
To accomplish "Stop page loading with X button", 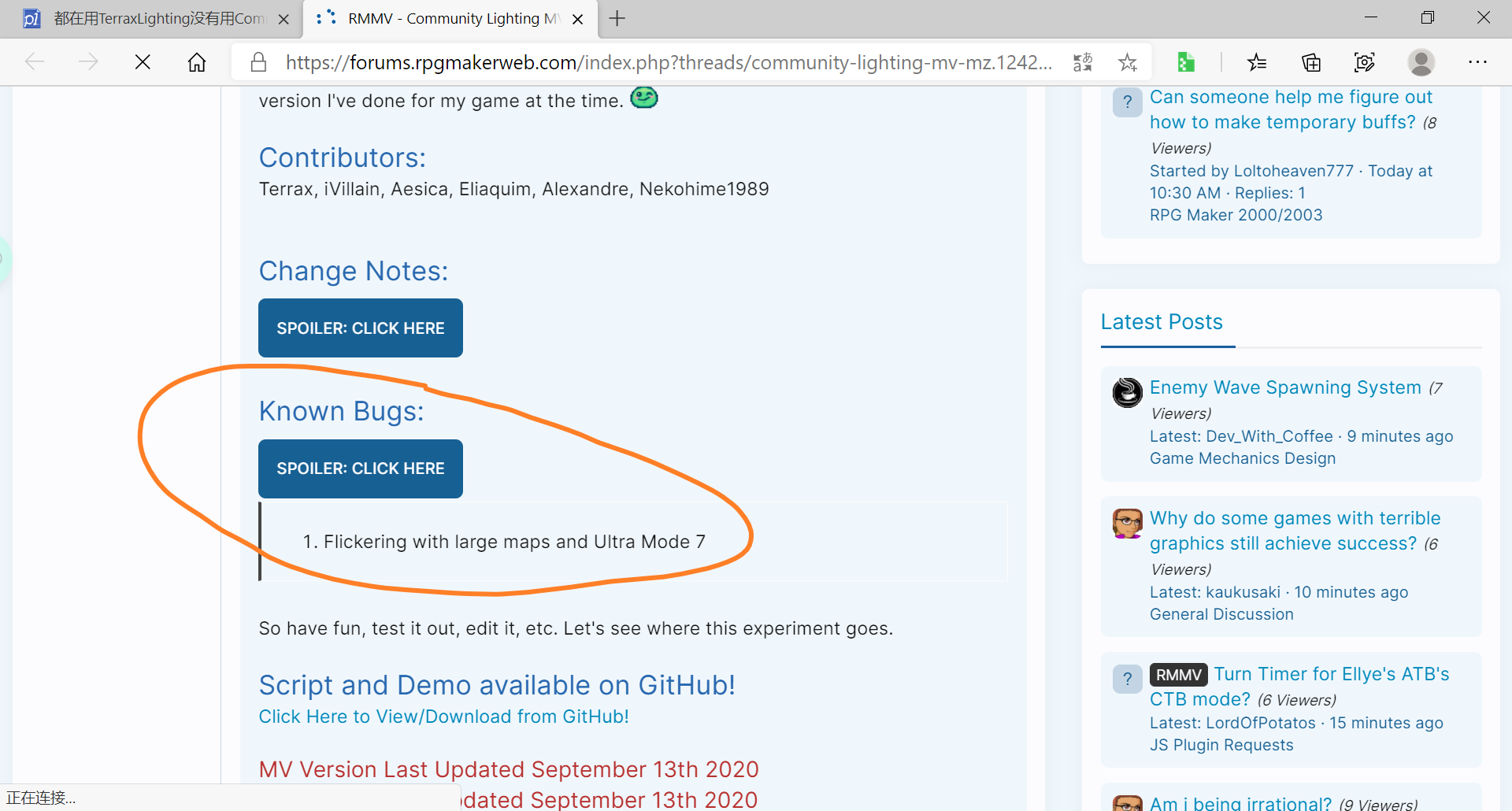I will tap(143, 62).
